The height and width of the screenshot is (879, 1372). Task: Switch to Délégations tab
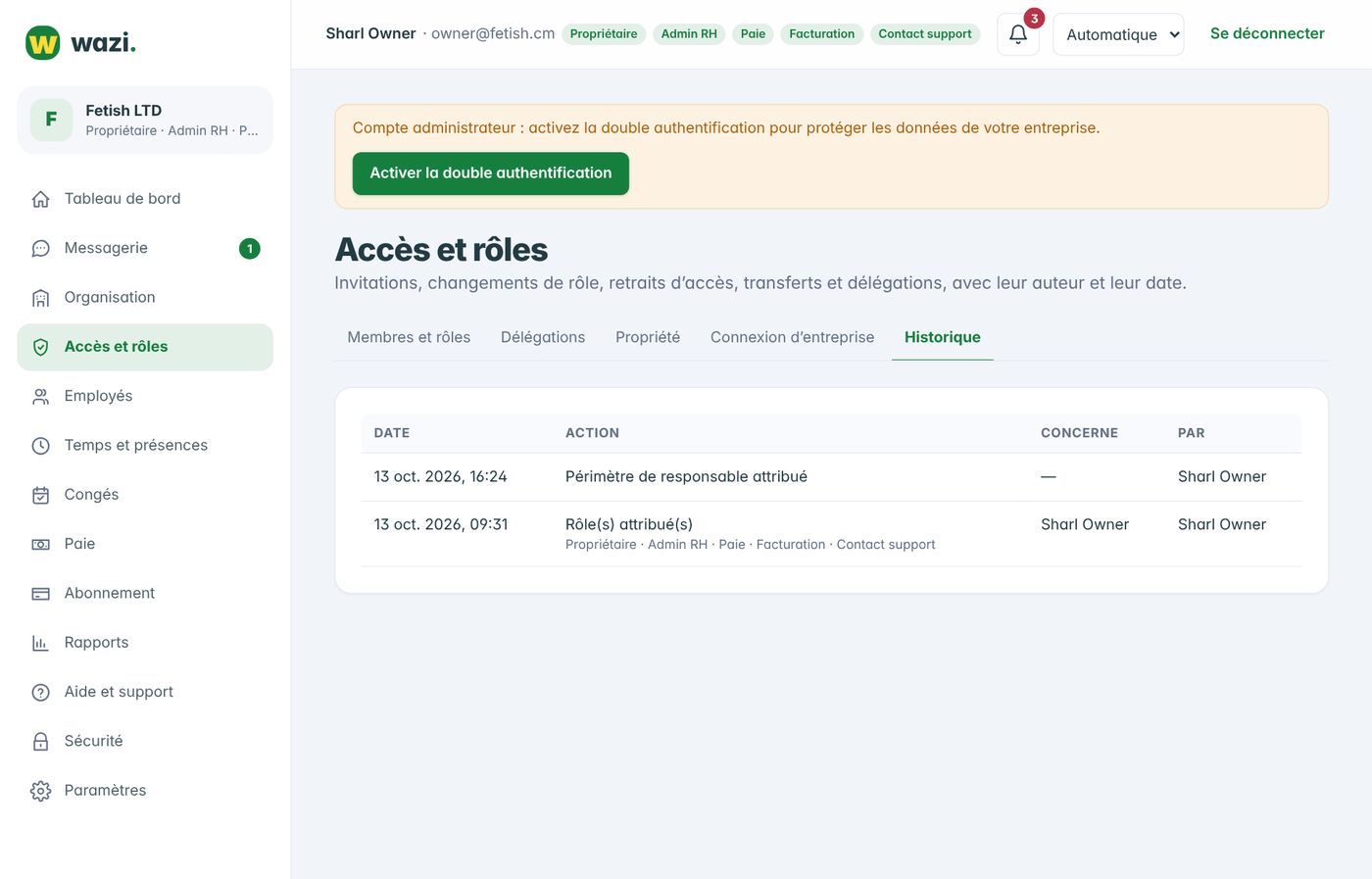click(x=543, y=337)
